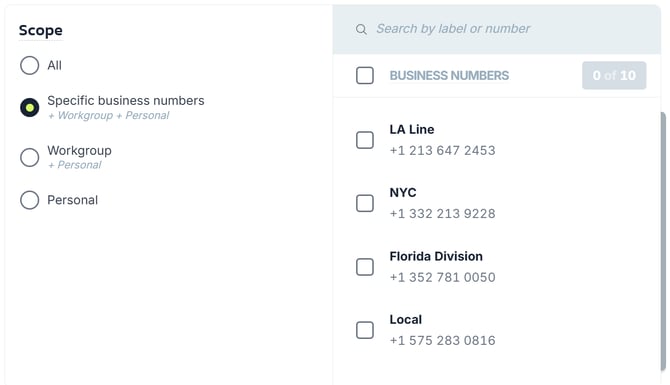Tick the Local number checkbox

pos(365,330)
